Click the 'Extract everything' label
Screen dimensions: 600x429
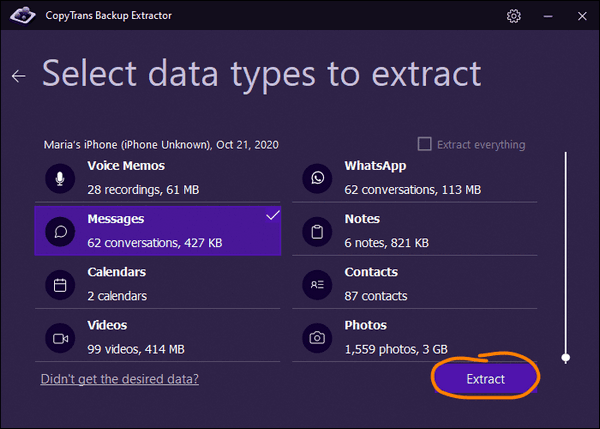point(481,145)
